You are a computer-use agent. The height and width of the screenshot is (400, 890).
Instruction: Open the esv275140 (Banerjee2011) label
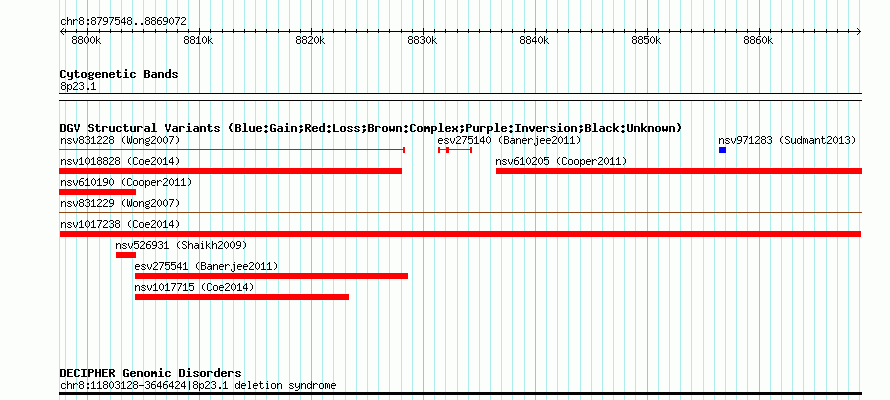(509, 140)
